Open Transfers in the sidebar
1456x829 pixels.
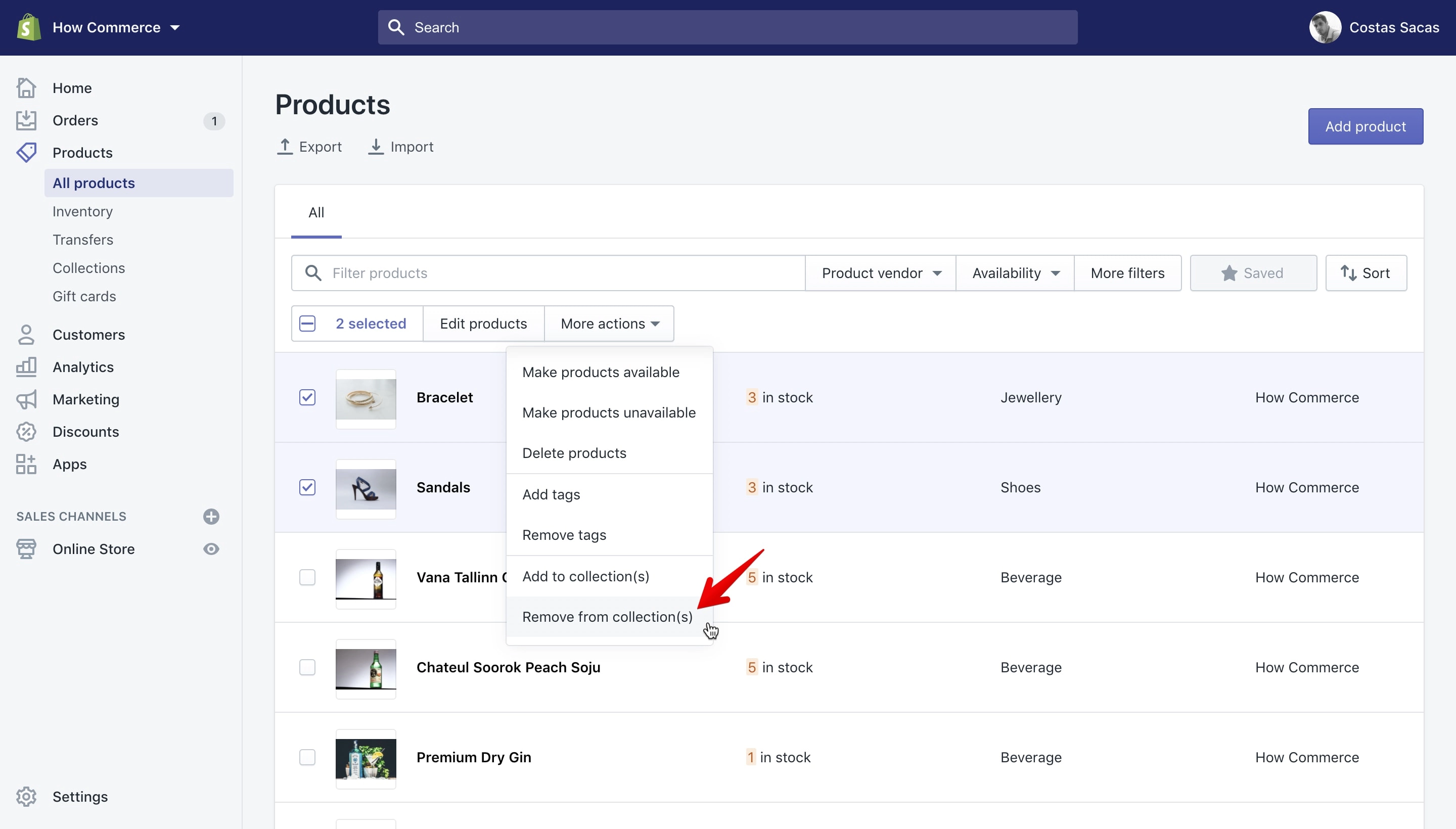click(82, 240)
